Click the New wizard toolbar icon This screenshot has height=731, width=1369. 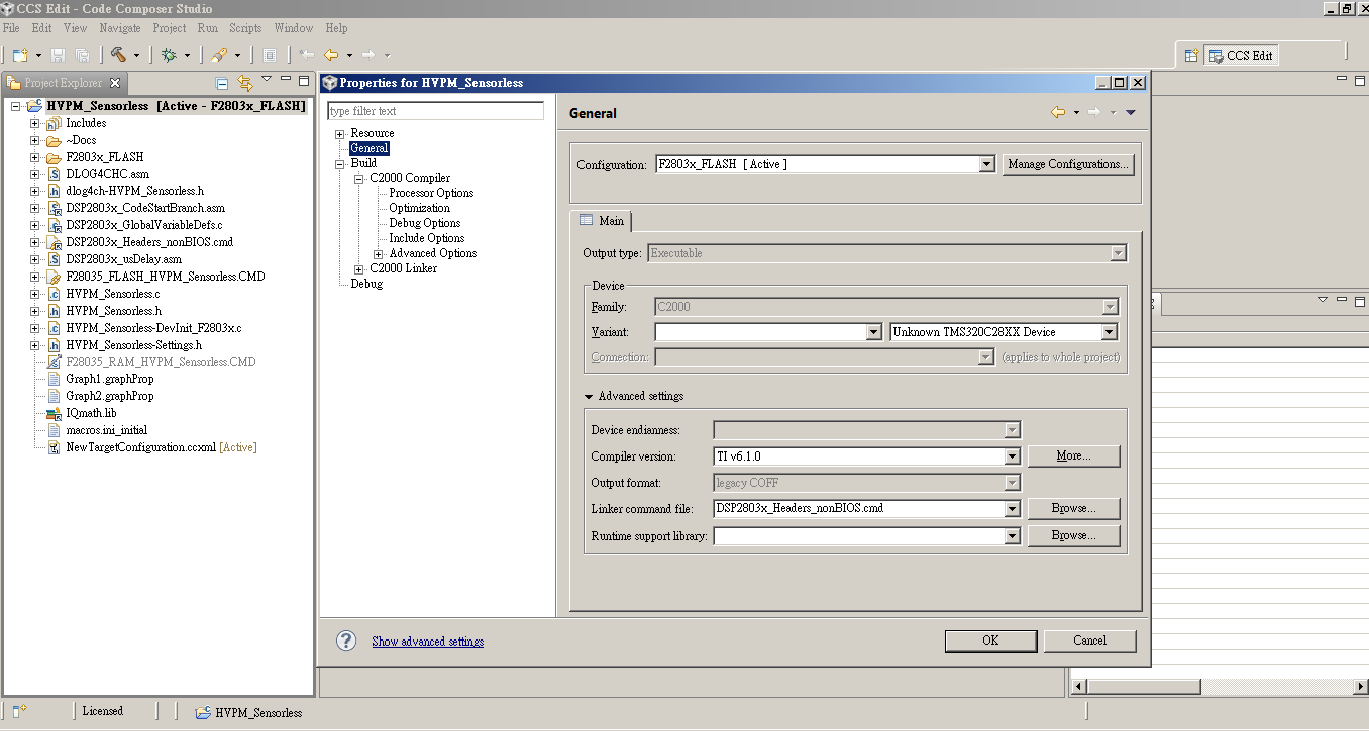pos(20,55)
